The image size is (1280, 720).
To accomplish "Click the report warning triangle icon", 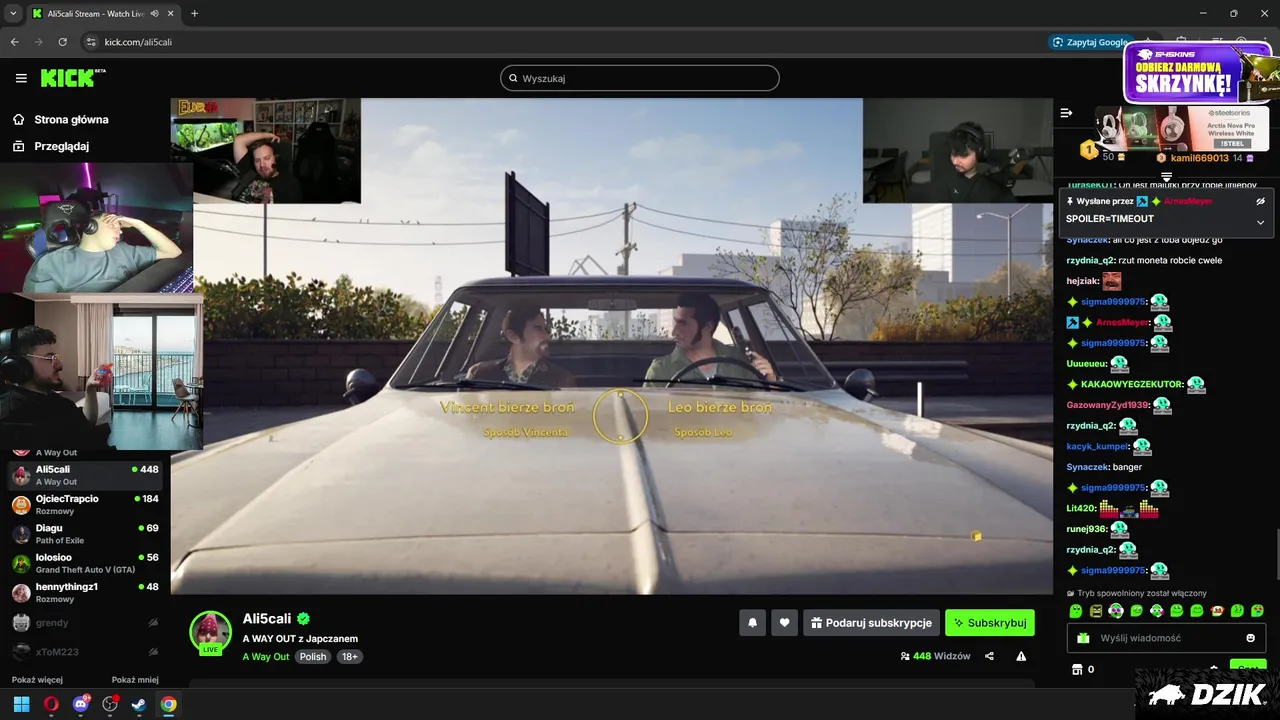I will 1021,657.
